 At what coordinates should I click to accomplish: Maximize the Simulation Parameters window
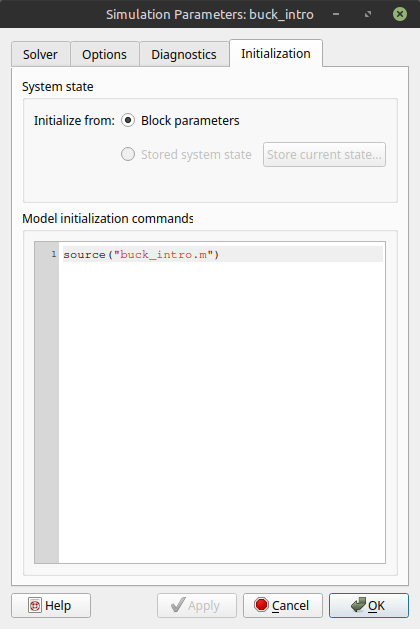pyautogui.click(x=368, y=14)
